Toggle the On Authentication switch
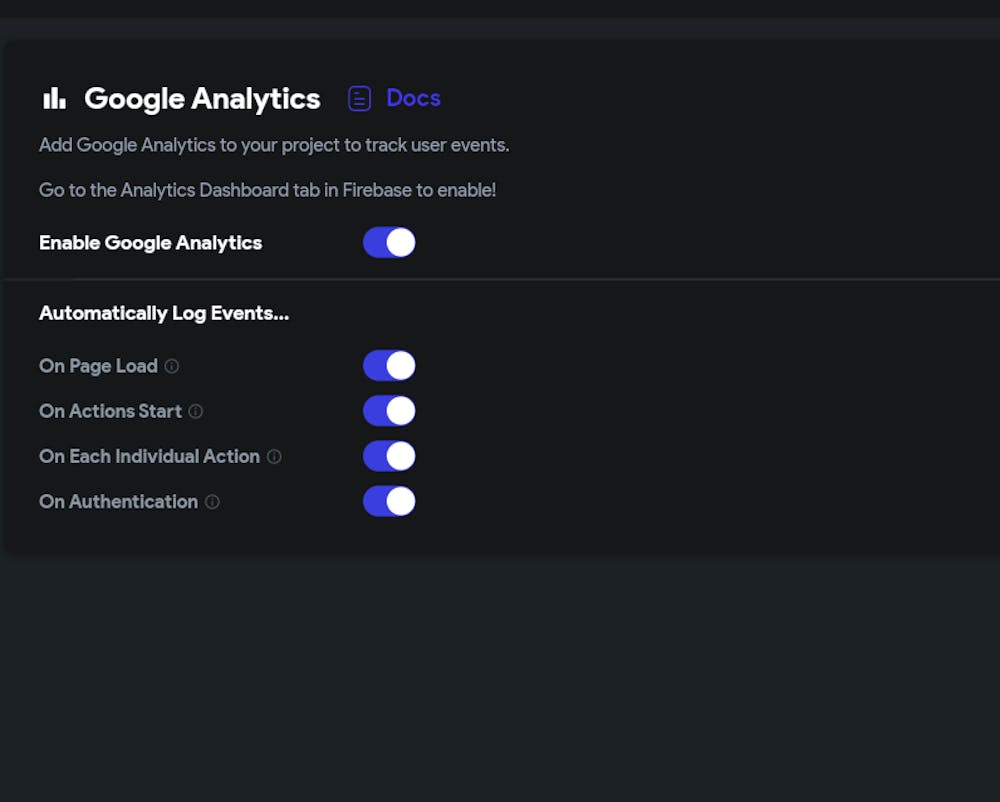Screen dimensions: 1000x802 pyautogui.click(x=389, y=501)
